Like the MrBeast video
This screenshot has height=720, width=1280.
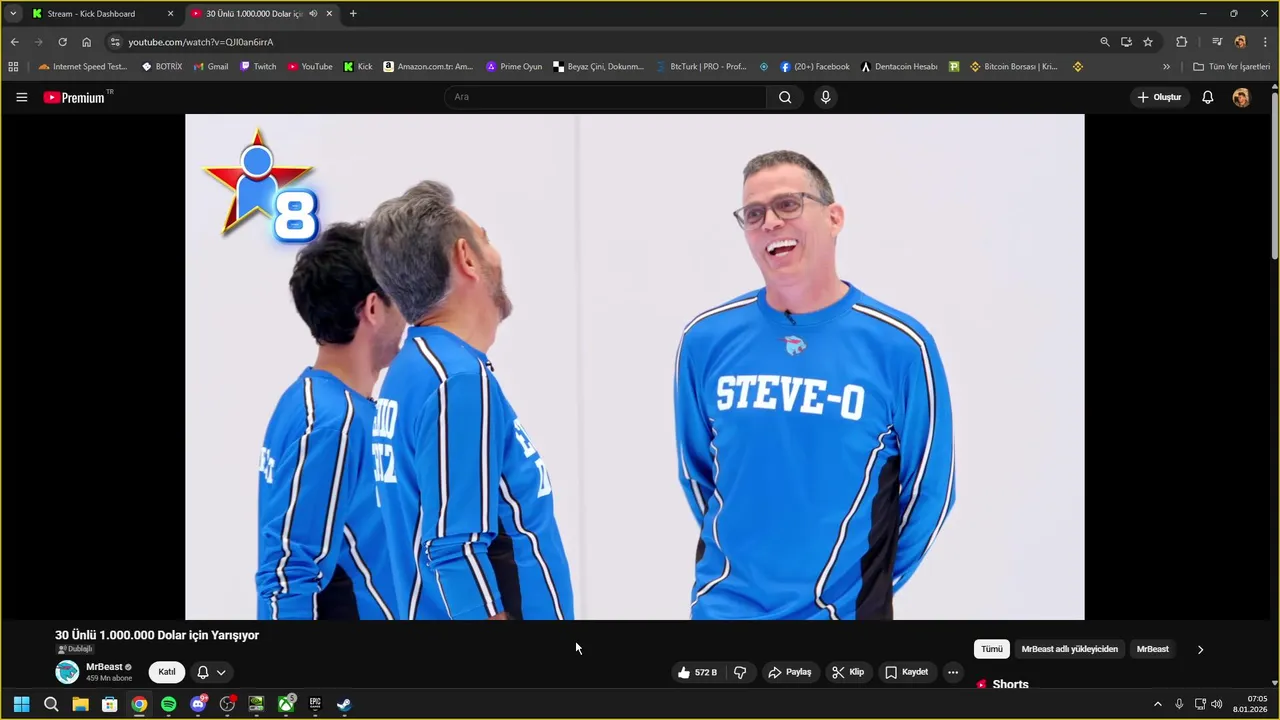click(697, 672)
